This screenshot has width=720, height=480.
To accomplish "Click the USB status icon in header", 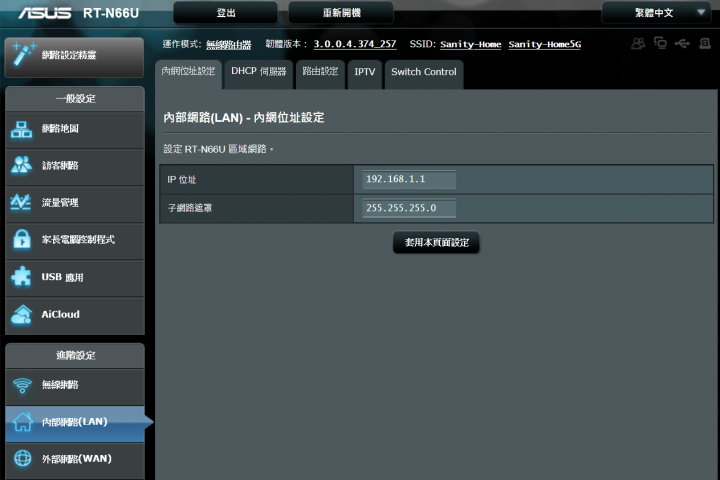I will 682,44.
